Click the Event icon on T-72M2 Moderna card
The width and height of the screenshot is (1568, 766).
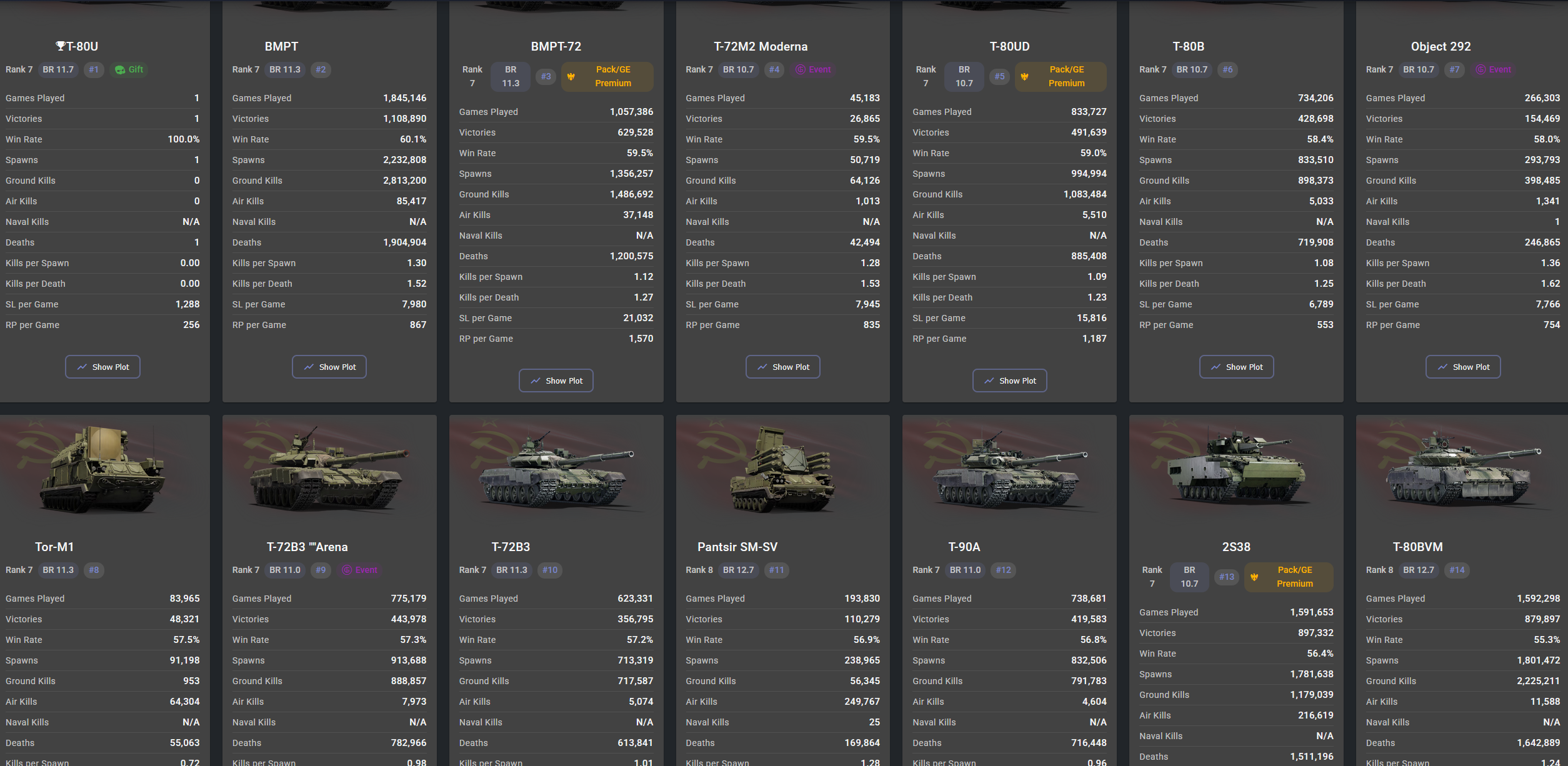(x=800, y=70)
